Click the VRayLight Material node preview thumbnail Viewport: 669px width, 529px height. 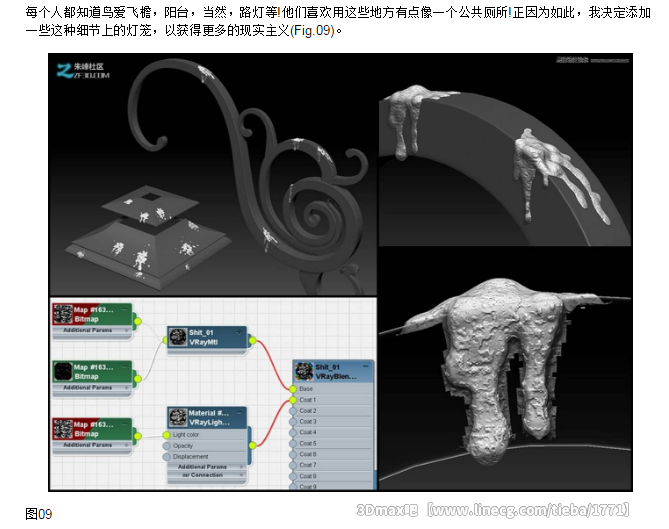(x=177, y=417)
